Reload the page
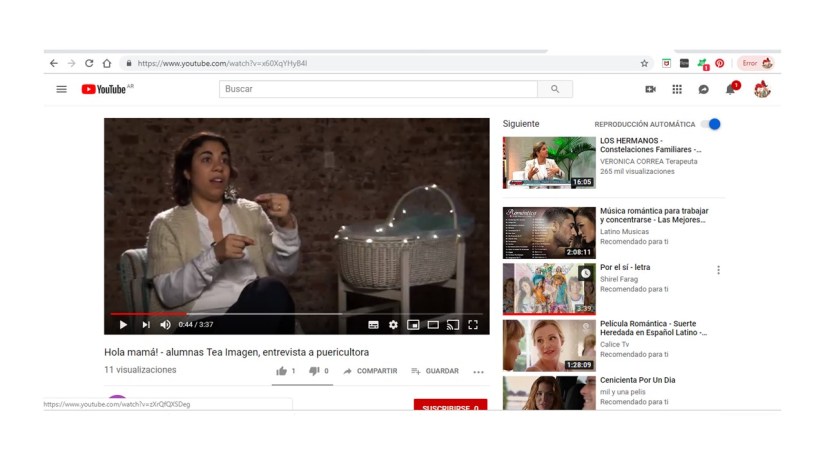The width and height of the screenshot is (825, 464). pos(89,63)
